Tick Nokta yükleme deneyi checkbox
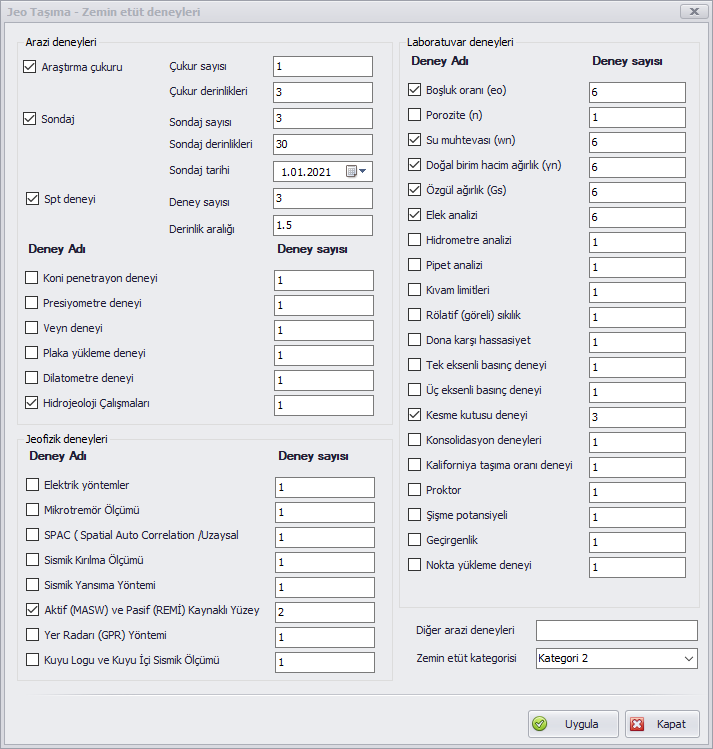Viewport: 713px width, 749px height. coord(415,565)
